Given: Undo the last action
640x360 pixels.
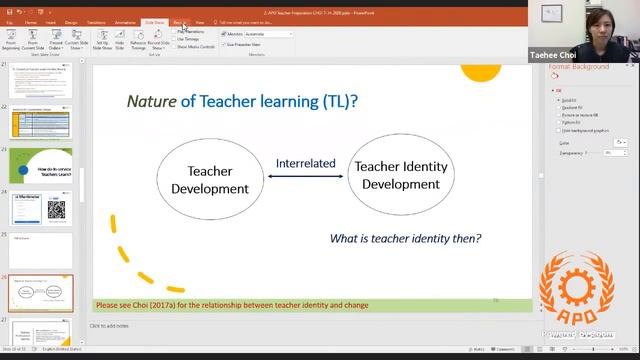Looking at the screenshot, I should (19, 12).
